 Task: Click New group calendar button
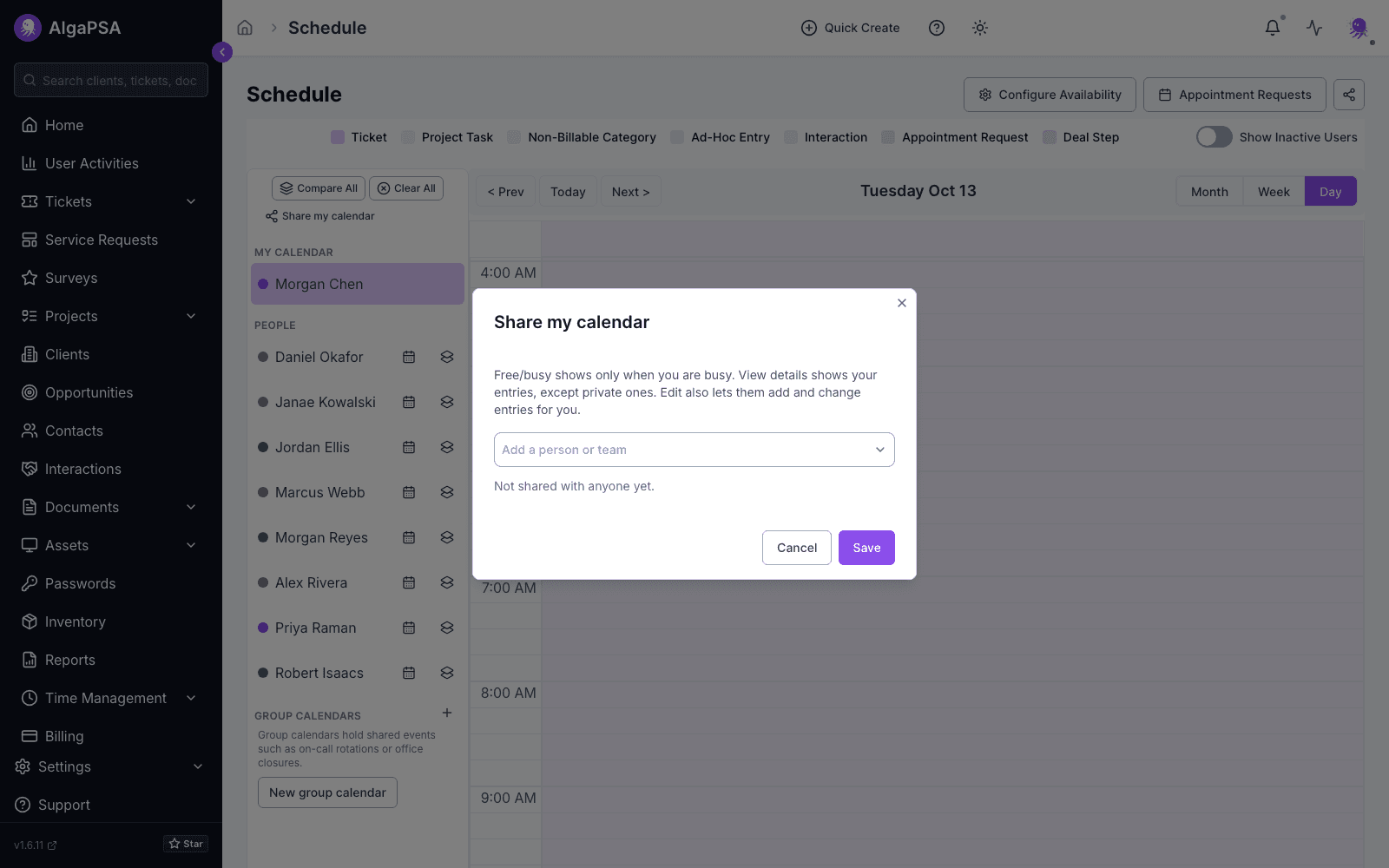click(327, 792)
